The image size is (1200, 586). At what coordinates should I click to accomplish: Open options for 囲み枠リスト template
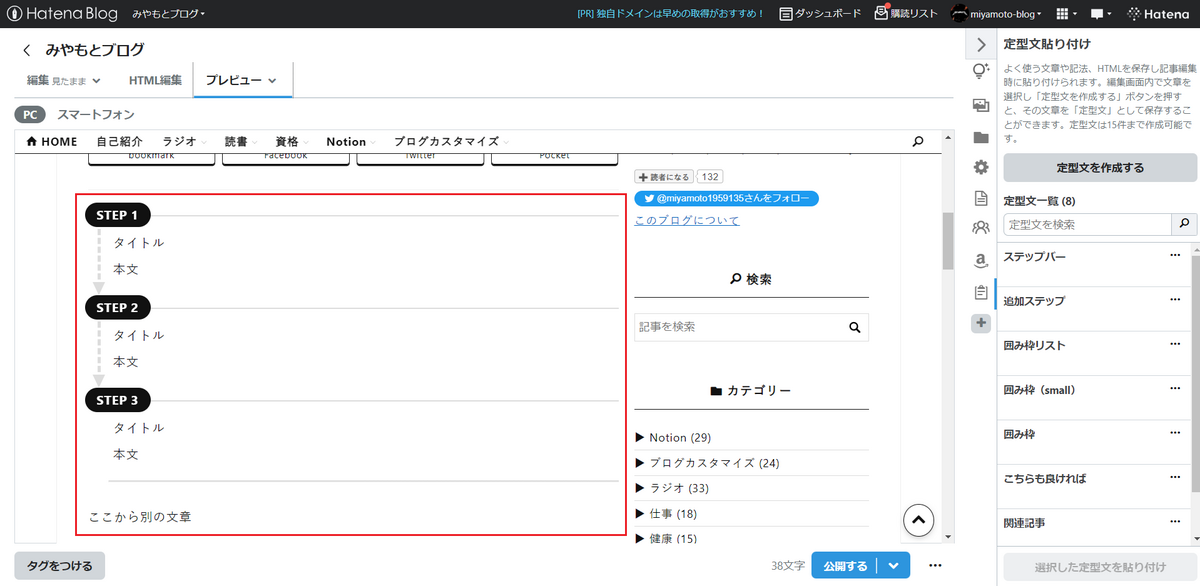1175,343
